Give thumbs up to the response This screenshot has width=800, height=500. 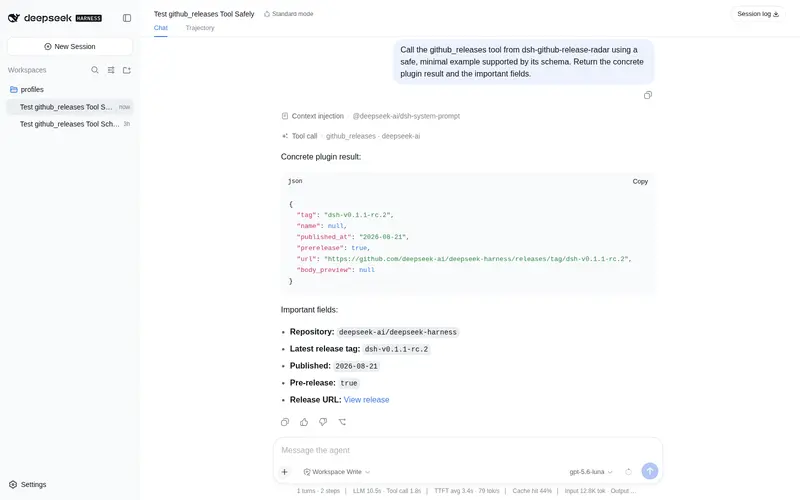[304, 422]
